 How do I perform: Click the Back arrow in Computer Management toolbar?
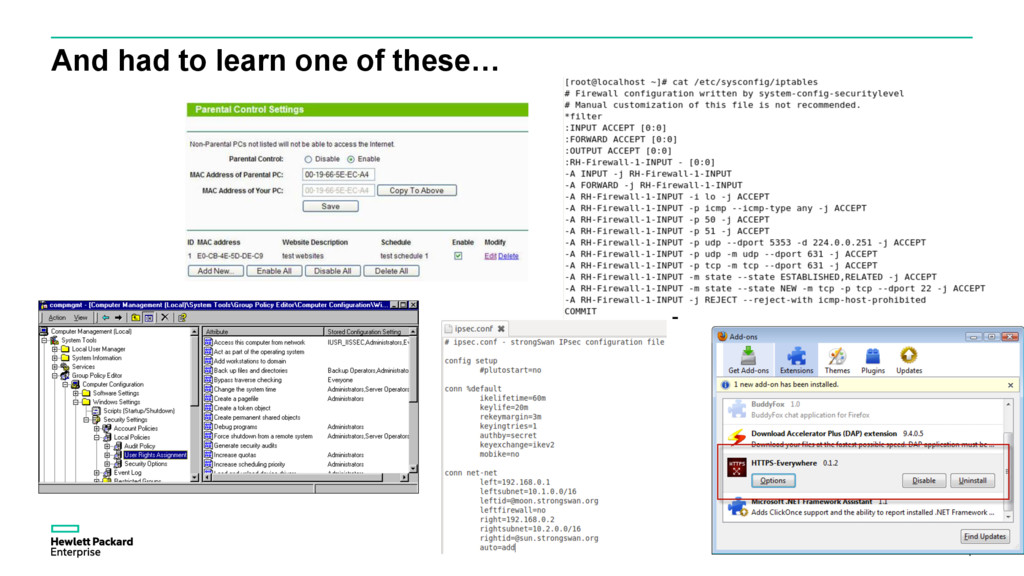tap(105, 317)
